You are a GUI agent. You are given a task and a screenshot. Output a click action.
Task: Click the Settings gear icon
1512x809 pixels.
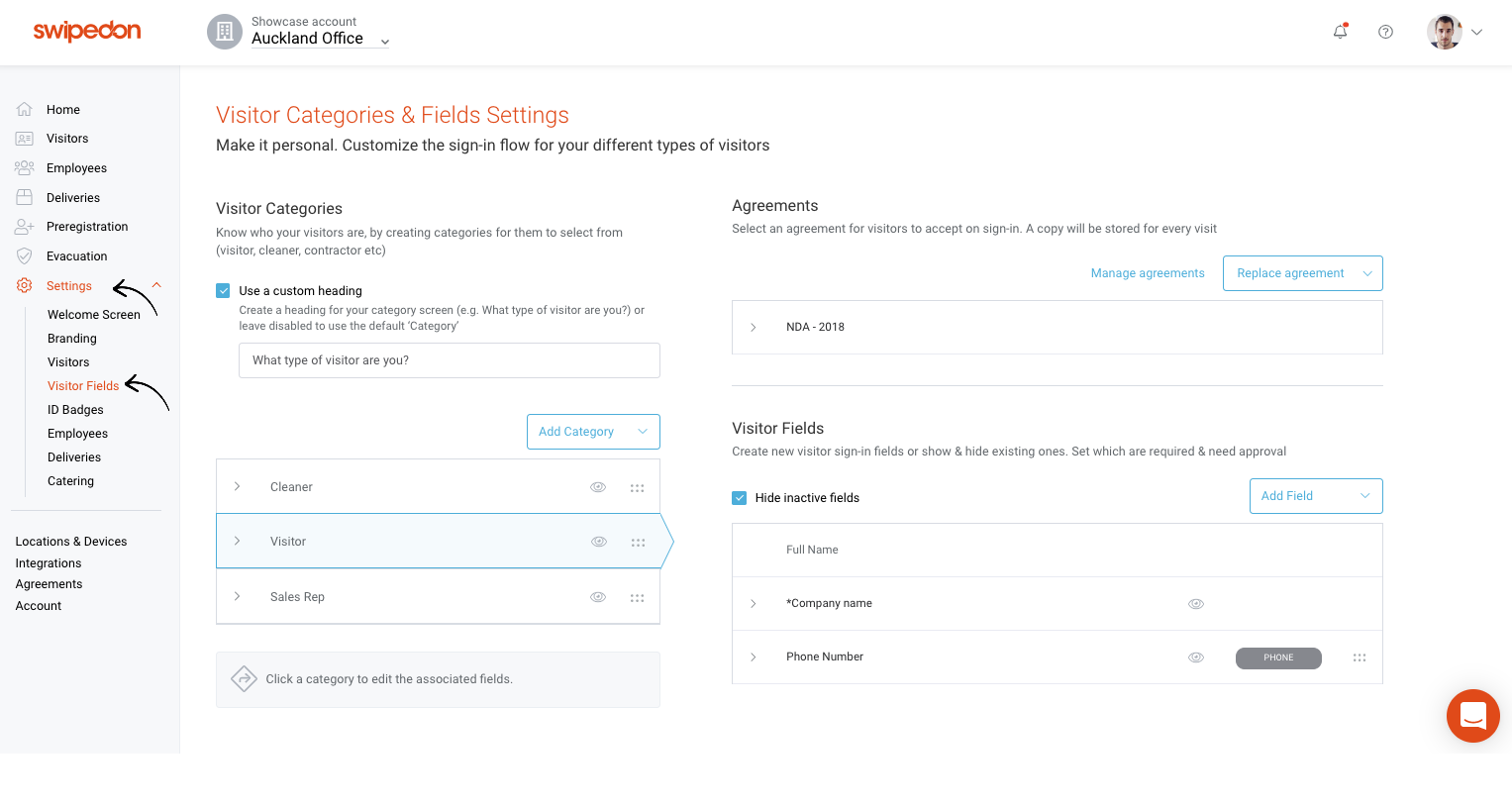[25, 285]
